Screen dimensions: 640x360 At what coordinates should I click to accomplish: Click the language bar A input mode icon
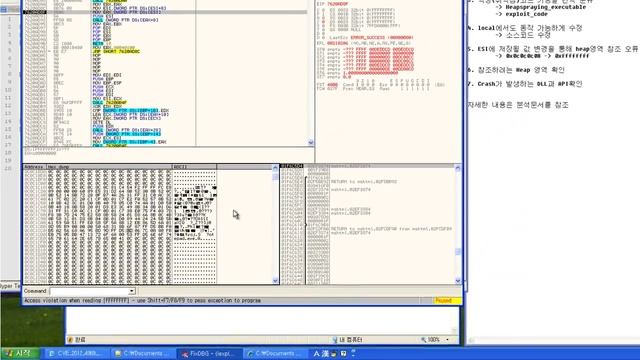click(x=316, y=353)
